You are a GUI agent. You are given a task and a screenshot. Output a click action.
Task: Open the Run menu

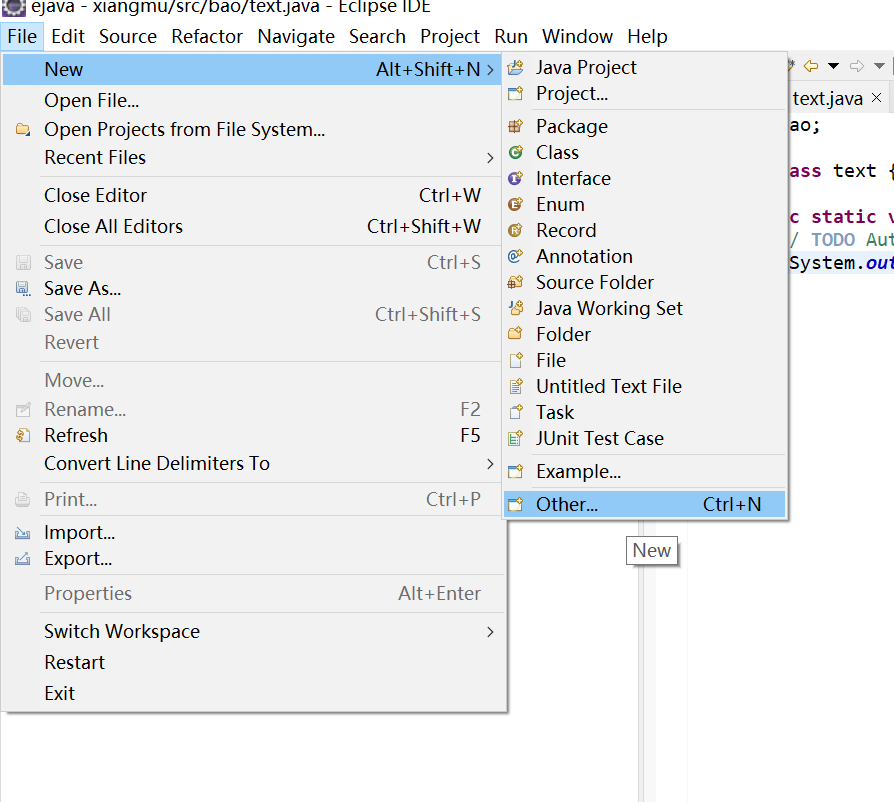coord(511,36)
